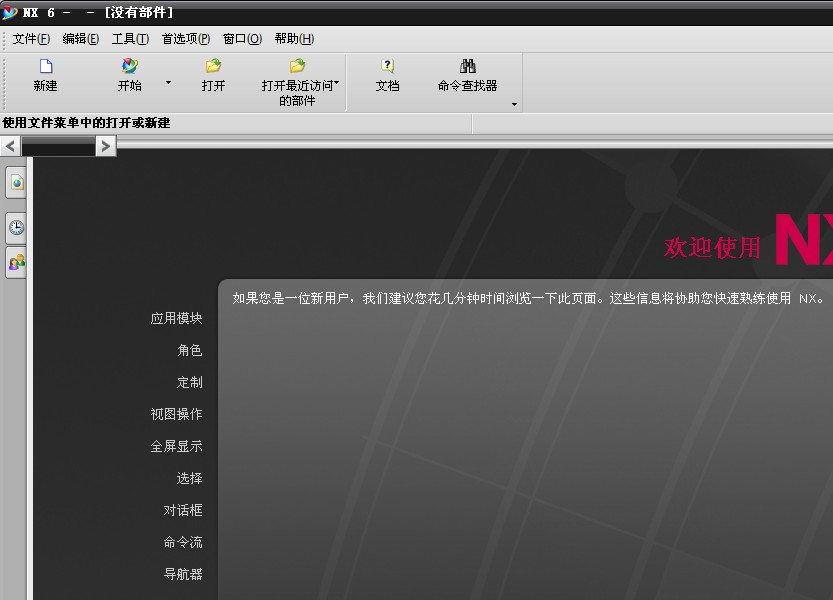833x600 pixels.
Task: Expand the 开始 dropdown arrow
Action: tap(168, 82)
